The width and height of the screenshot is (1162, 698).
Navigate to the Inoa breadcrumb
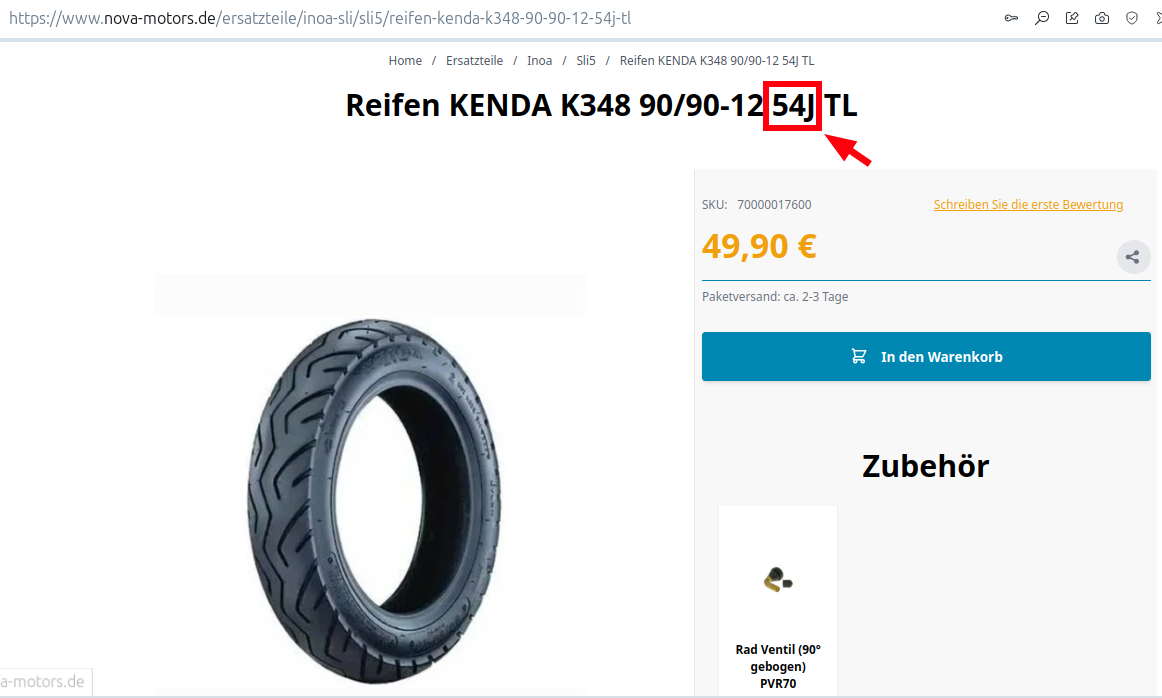(540, 61)
